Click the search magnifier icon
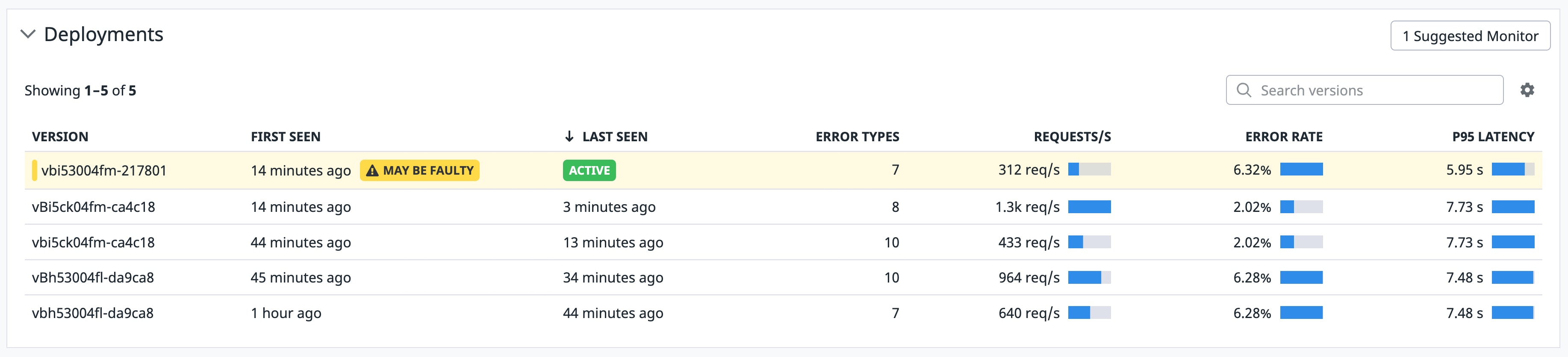Image resolution: width=1568 pixels, height=357 pixels. 1244,90
